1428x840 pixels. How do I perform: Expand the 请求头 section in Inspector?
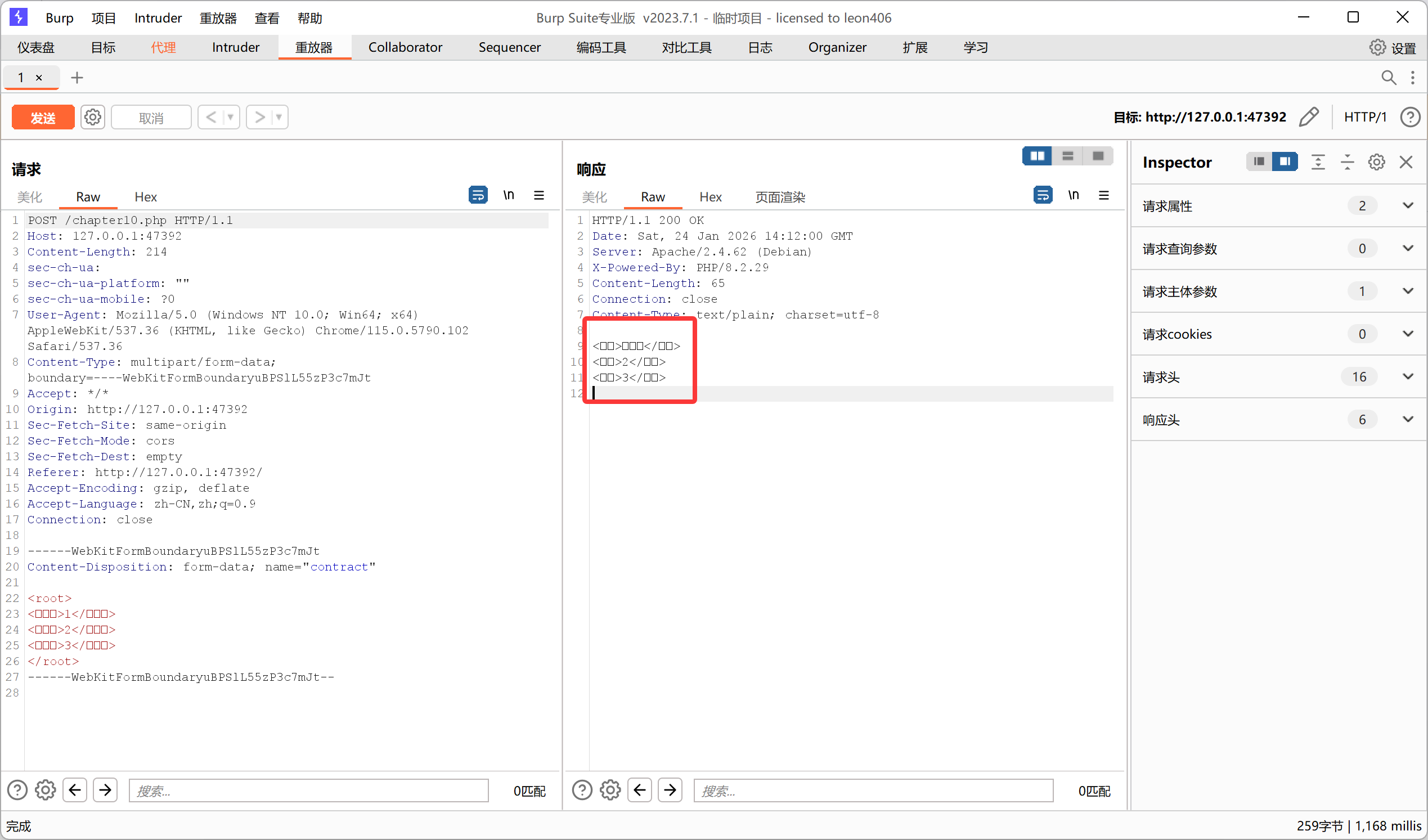coord(1408,377)
